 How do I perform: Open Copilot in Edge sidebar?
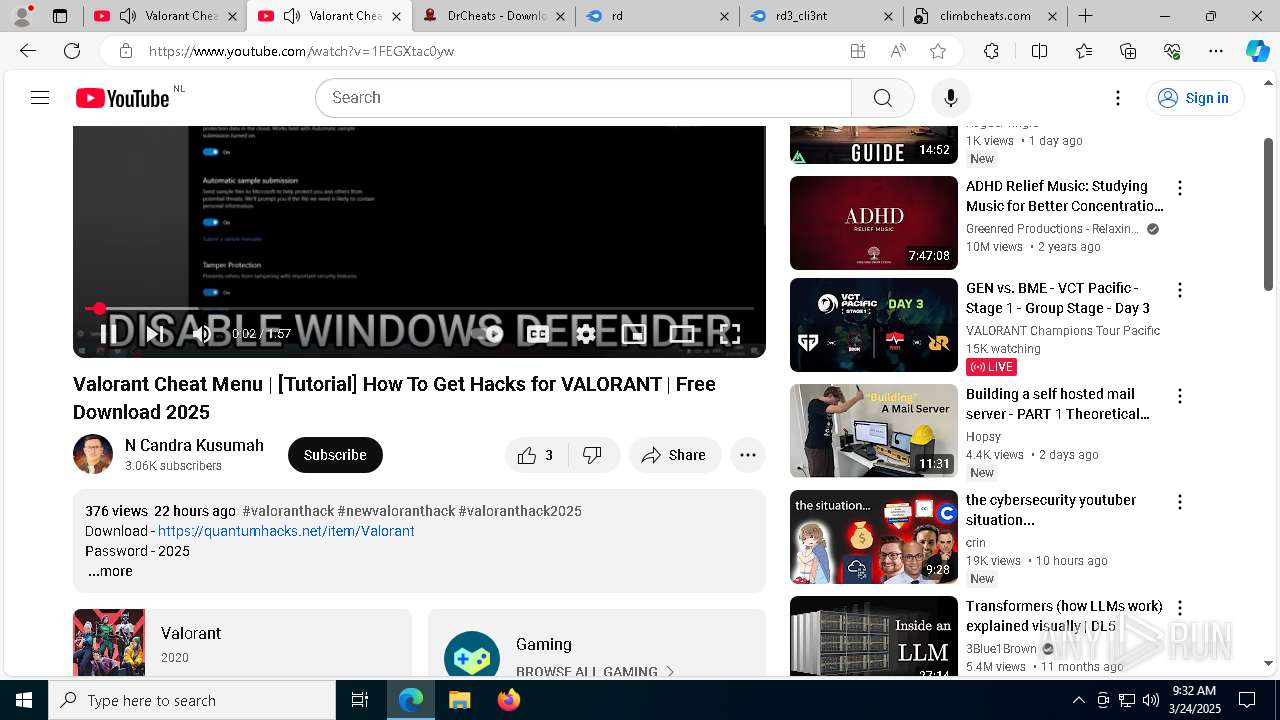[1257, 51]
